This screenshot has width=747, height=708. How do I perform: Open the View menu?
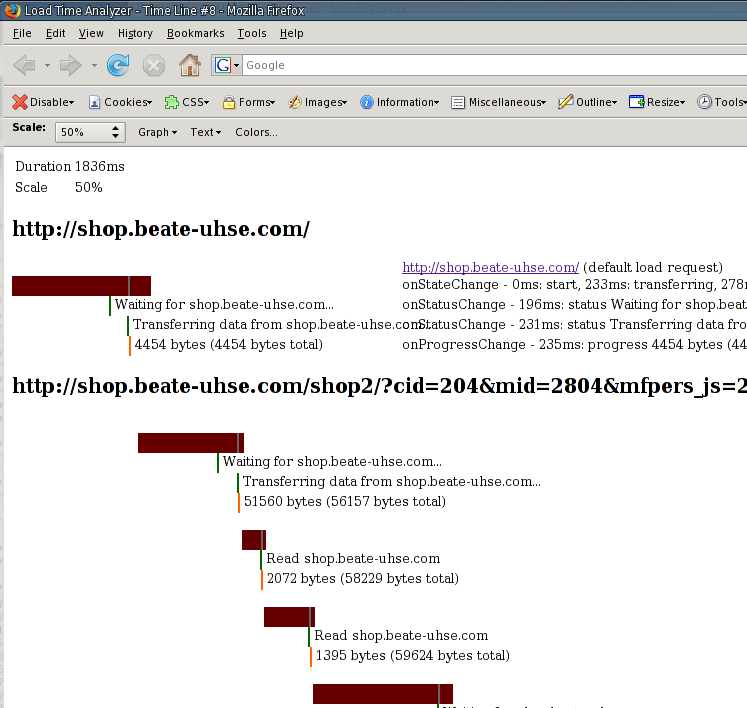(91, 33)
